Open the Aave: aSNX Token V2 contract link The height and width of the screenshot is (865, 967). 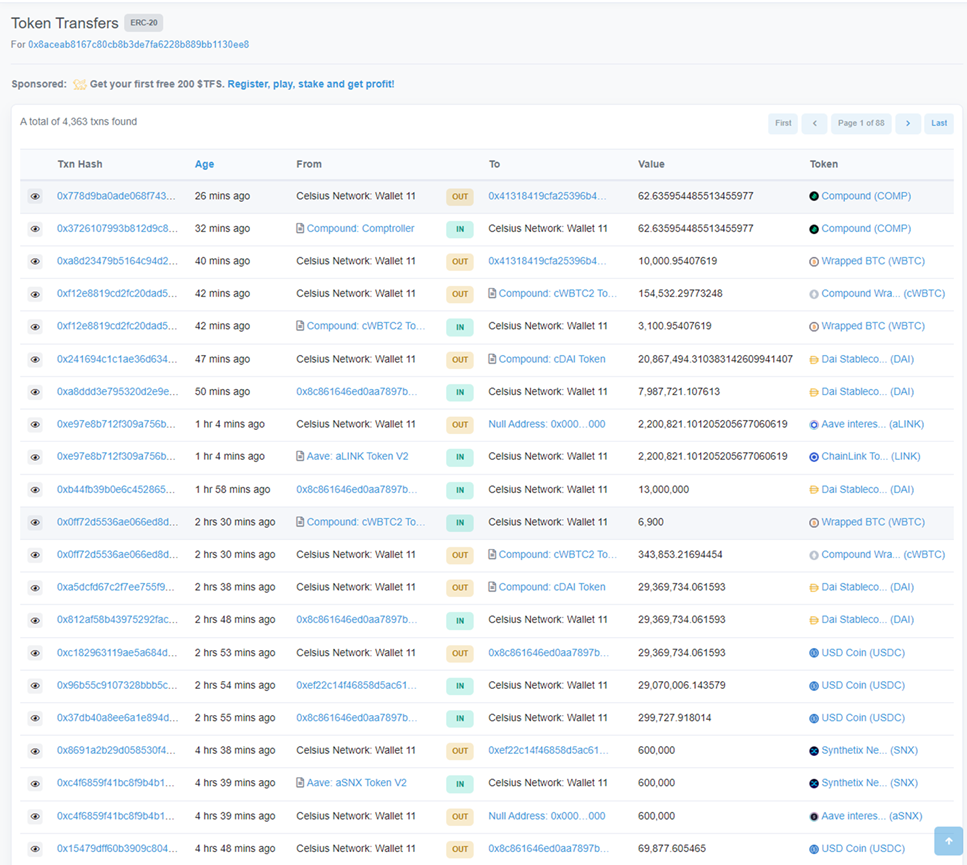tap(356, 782)
